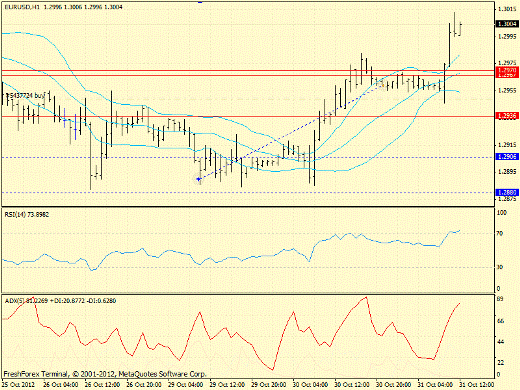Click the blue 1.2880 price level label
Viewport: 520px width, 390px height.
pyautogui.click(x=507, y=192)
